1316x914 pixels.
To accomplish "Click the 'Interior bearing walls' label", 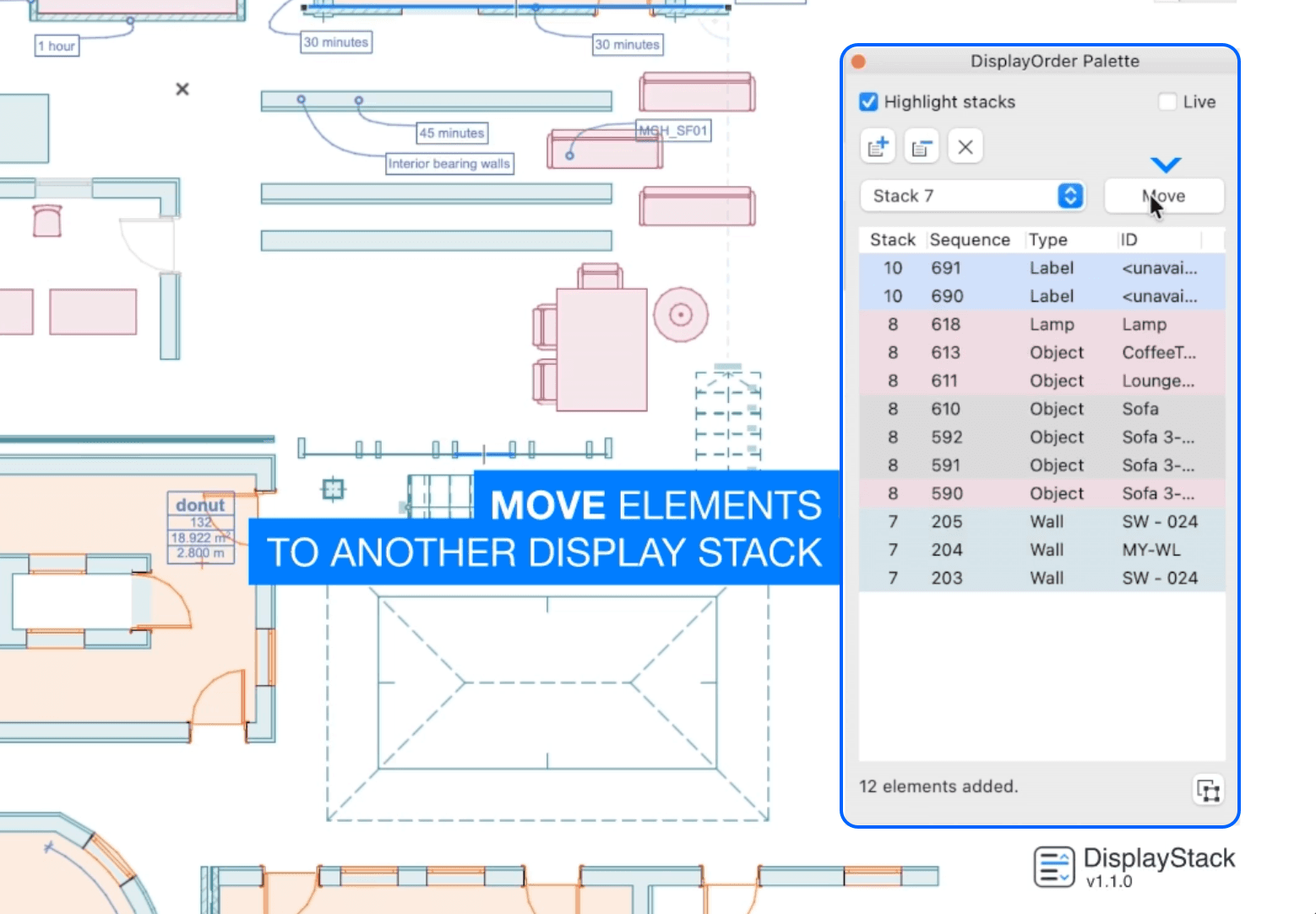I will pos(449,163).
